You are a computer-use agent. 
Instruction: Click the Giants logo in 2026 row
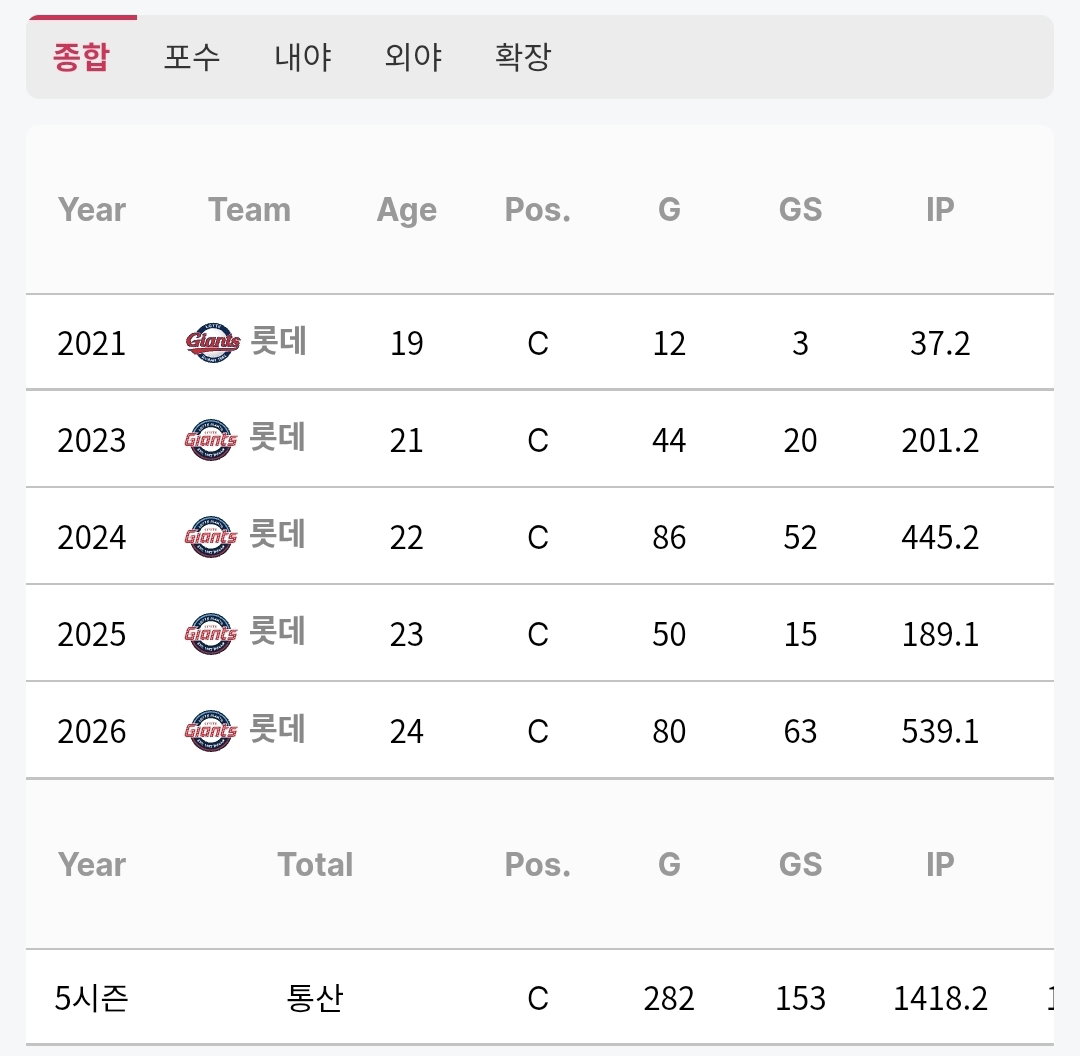tap(211, 731)
